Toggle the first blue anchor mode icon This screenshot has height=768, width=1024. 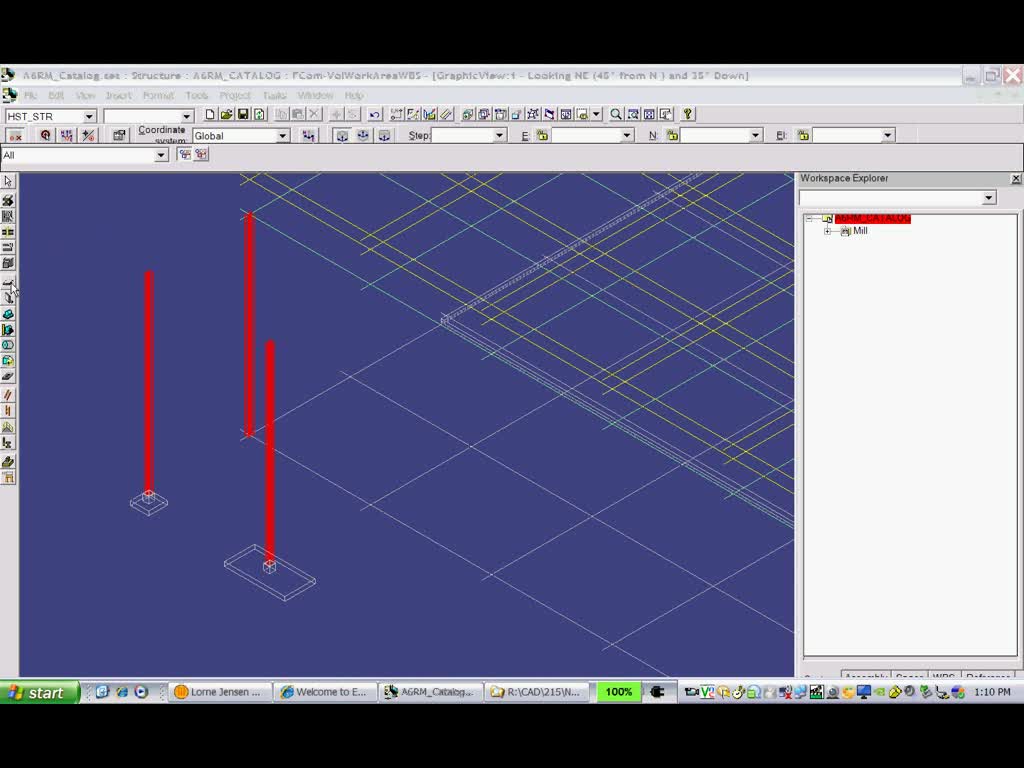pos(342,135)
